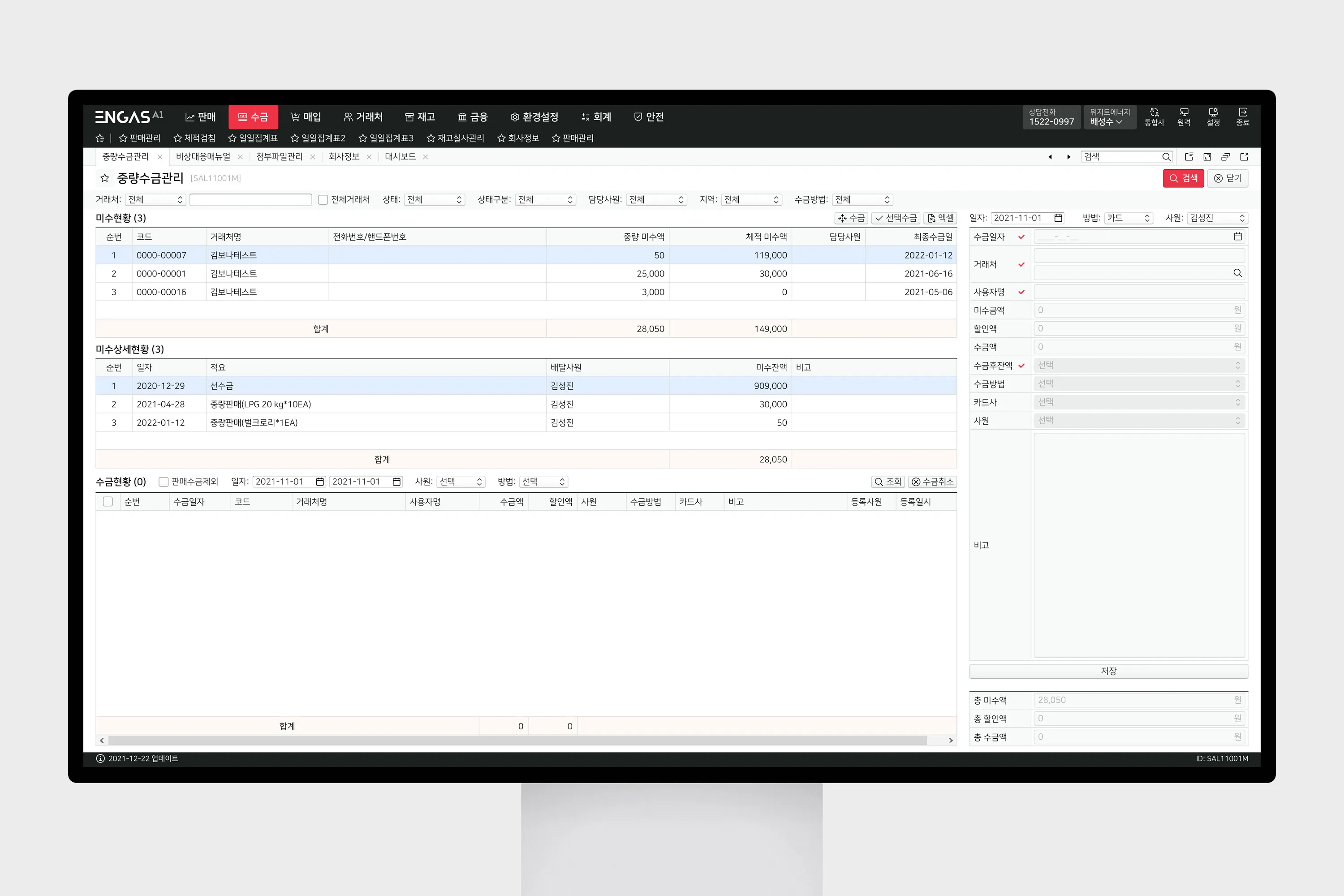
Task: Click the magnifier icon in 거래처 field
Action: (1237, 273)
